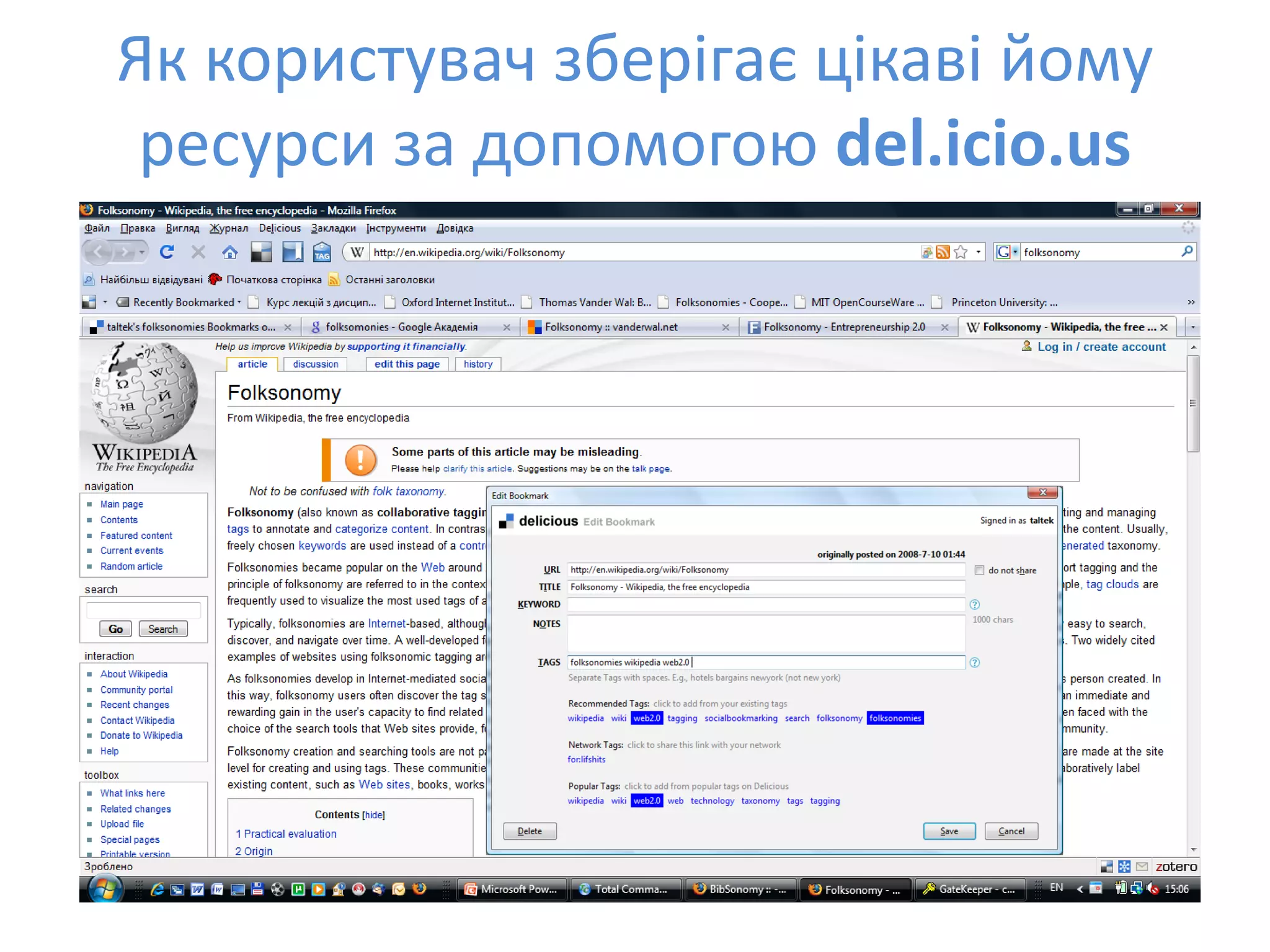
Task: Click the page scrollbar up arrow
Action: (1192, 347)
